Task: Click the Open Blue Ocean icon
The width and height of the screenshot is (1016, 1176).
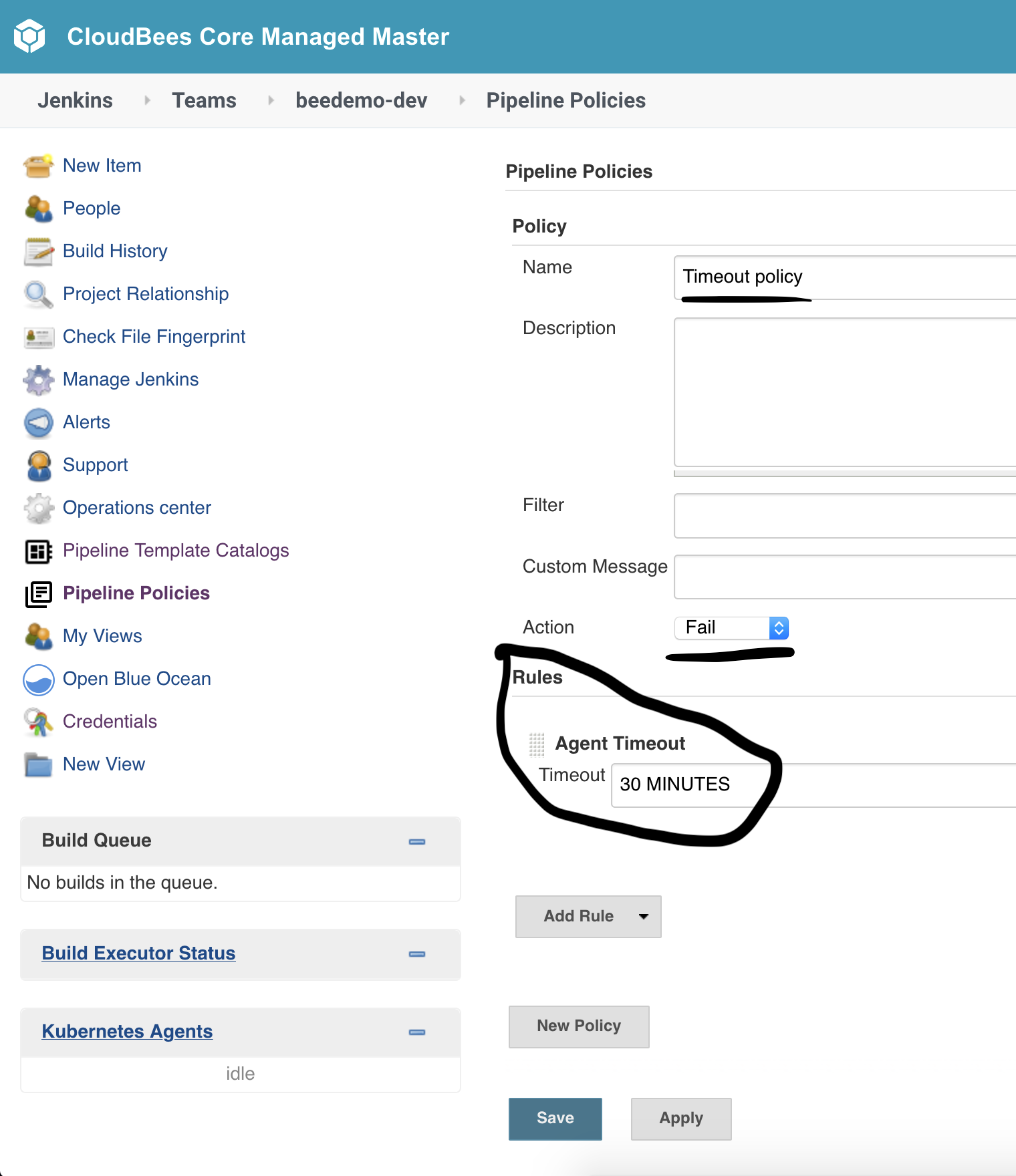Action: [x=38, y=680]
